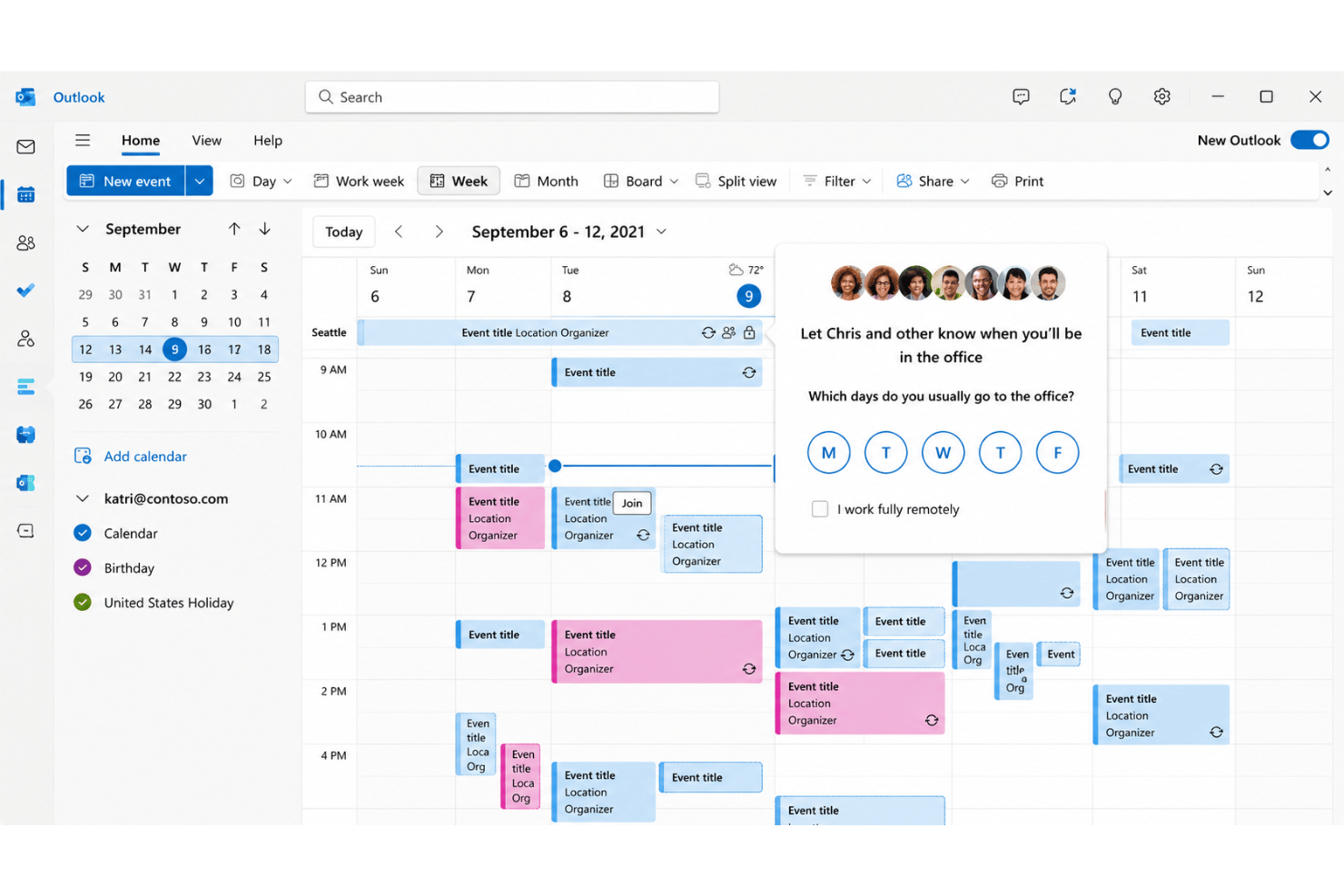1344x896 pixels.
Task: Open Settings gear icon
Action: click(x=1161, y=96)
